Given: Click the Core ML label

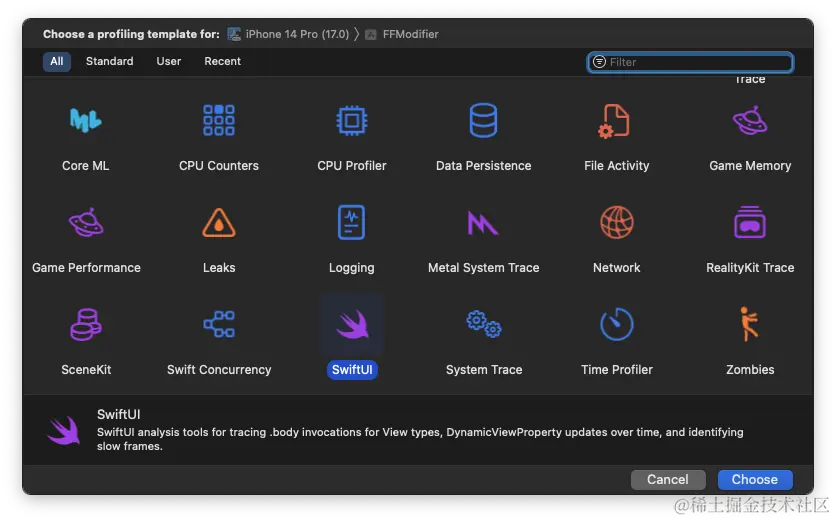Looking at the screenshot, I should coord(85,166).
